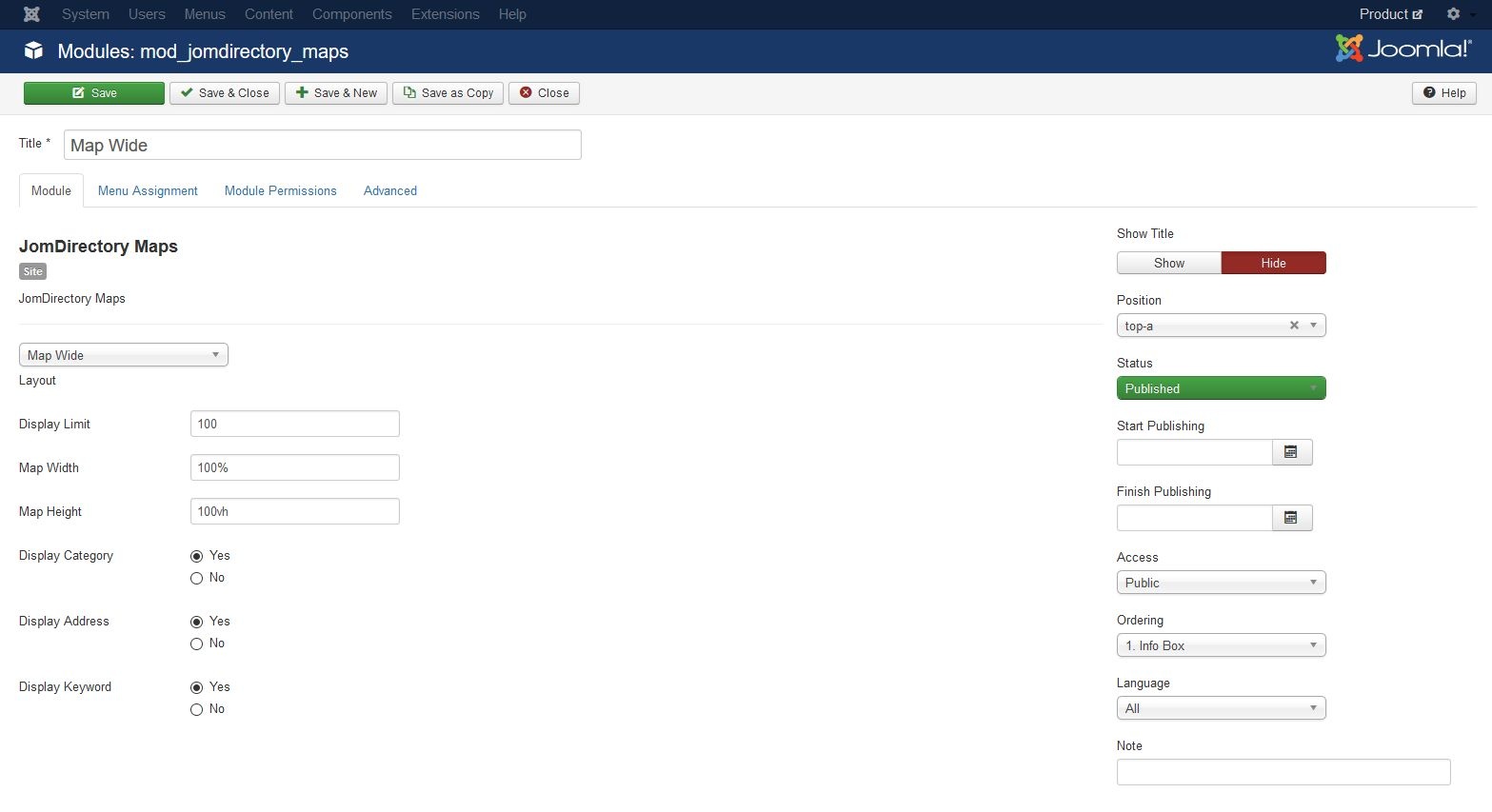Open the Components menu
This screenshot has width=1492, height=812.
(352, 14)
